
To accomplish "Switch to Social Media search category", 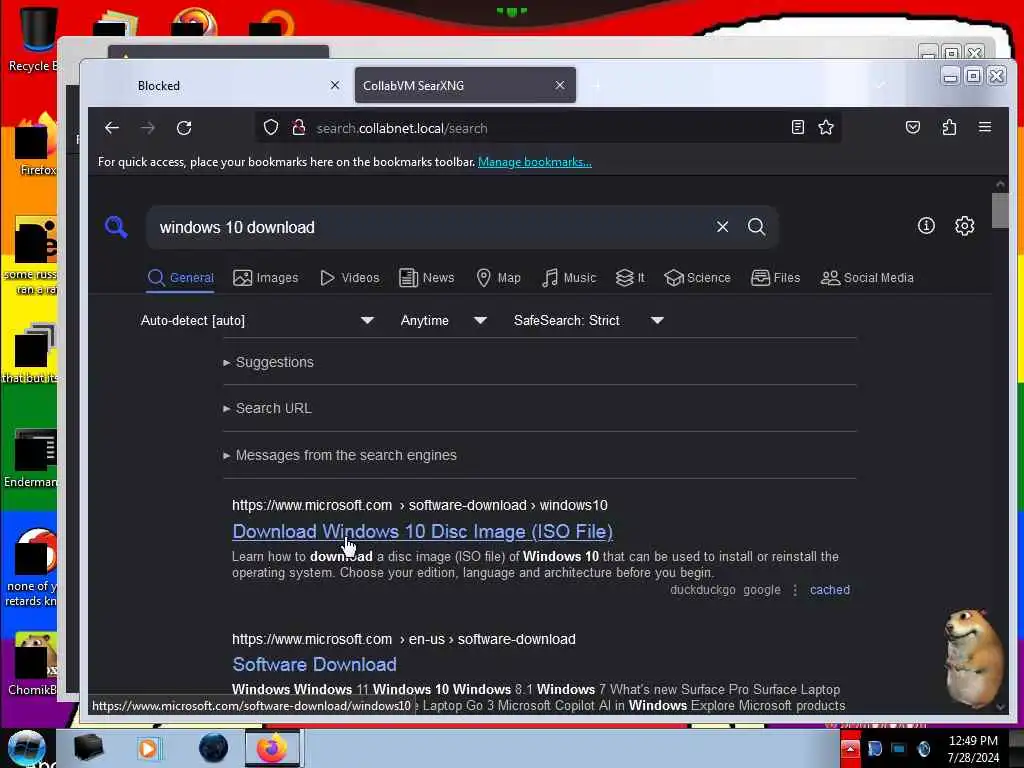I will coord(867,278).
